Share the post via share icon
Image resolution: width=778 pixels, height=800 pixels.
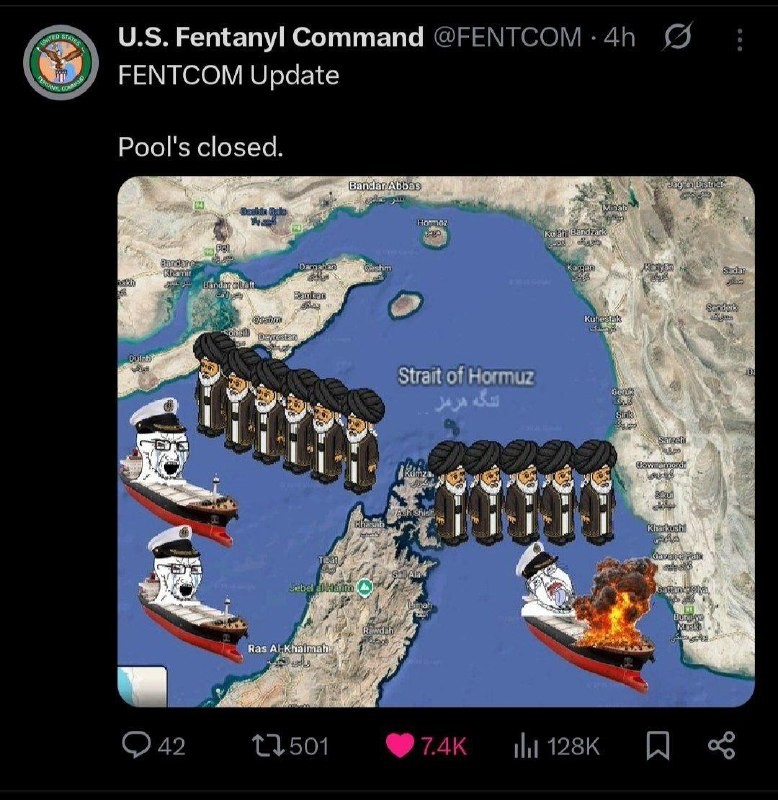point(721,745)
